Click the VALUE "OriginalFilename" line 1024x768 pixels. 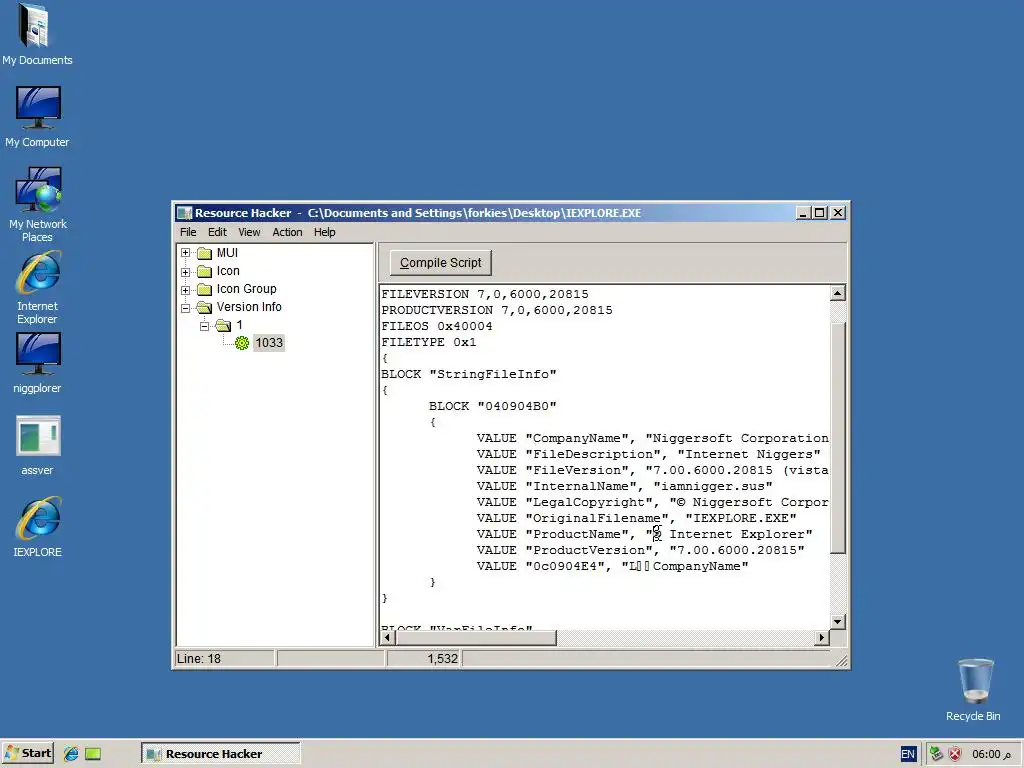point(637,519)
